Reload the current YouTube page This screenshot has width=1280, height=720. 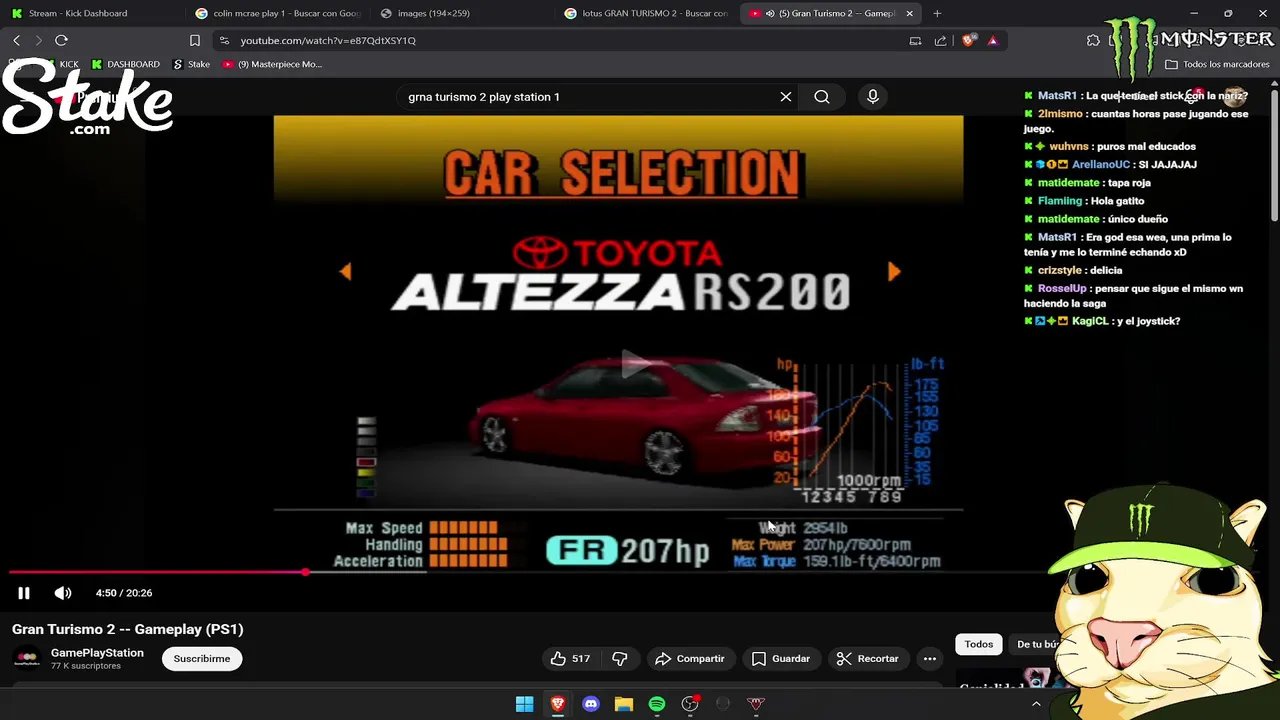(x=61, y=40)
